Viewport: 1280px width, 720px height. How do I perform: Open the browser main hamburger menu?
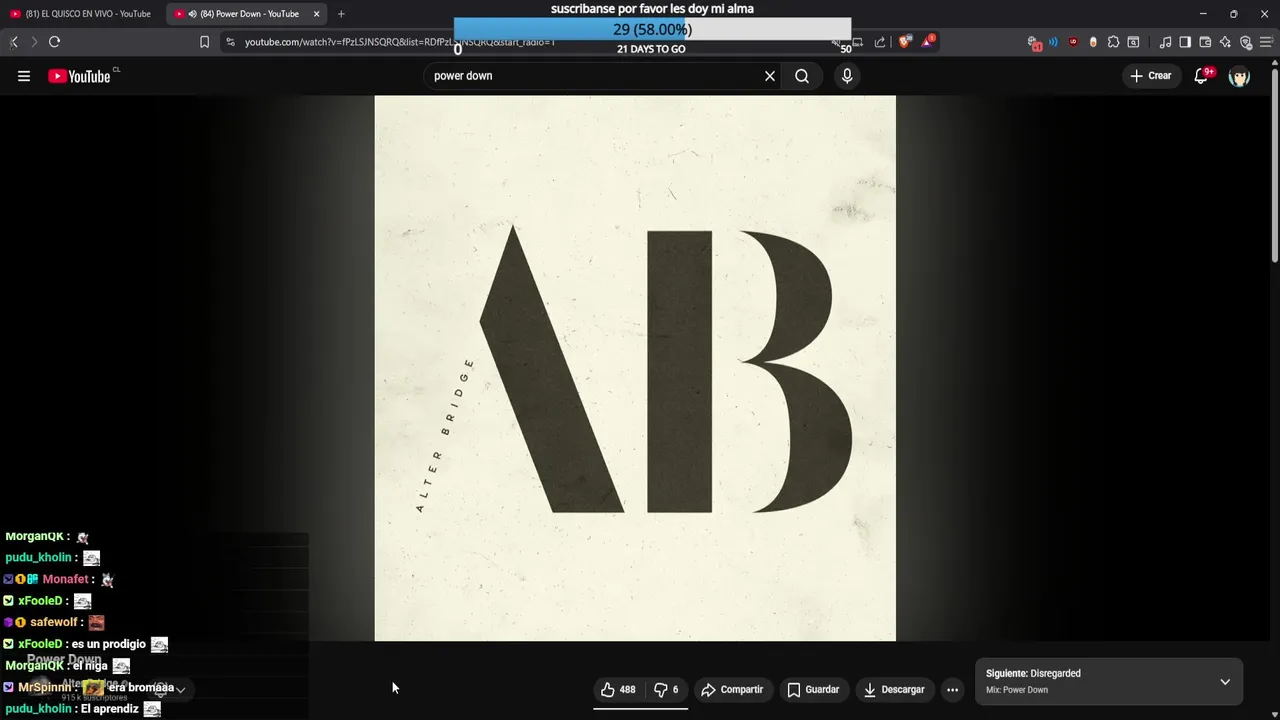coord(1267,42)
